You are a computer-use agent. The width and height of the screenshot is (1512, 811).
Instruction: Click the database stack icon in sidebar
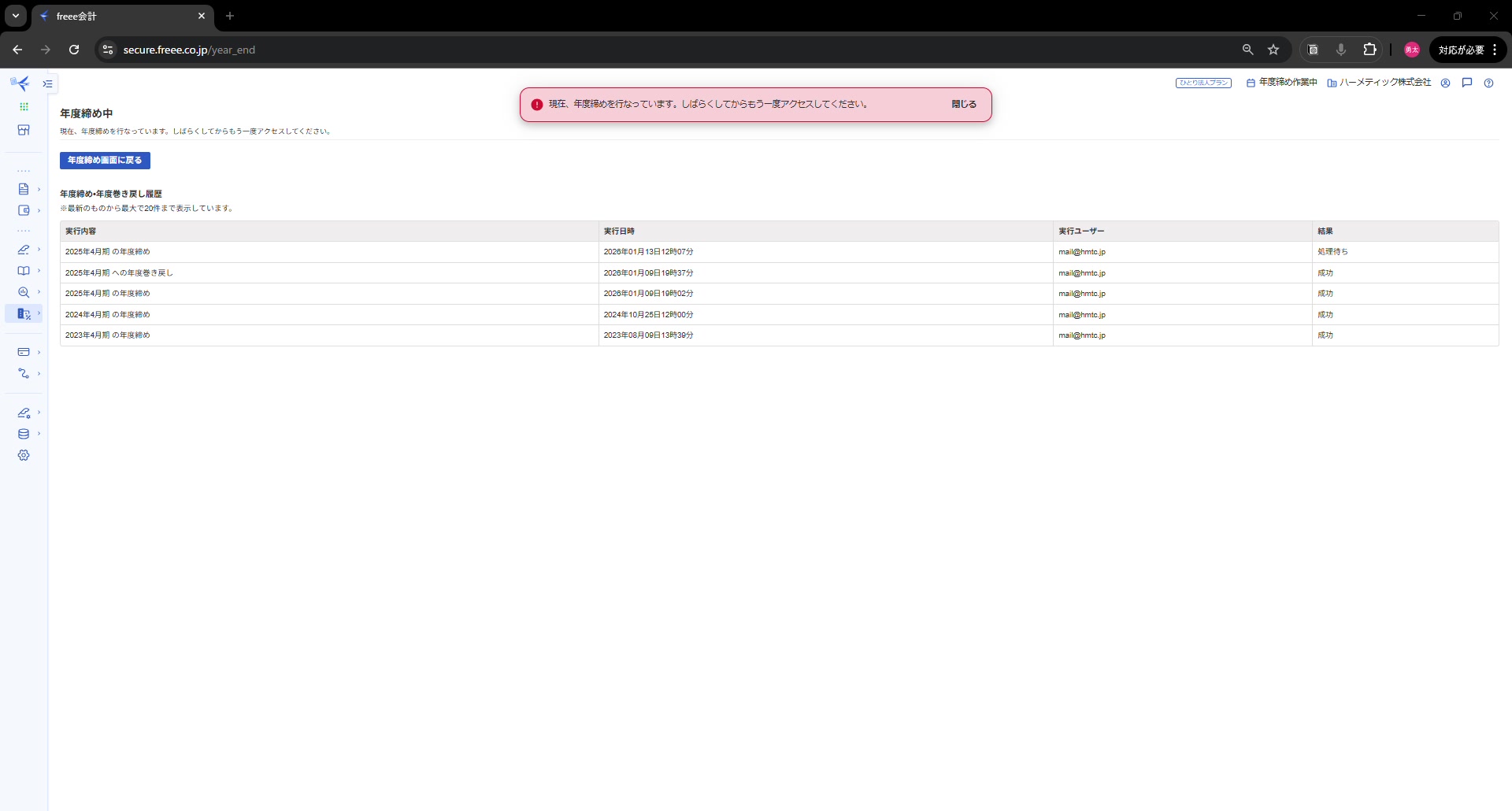coord(24,434)
